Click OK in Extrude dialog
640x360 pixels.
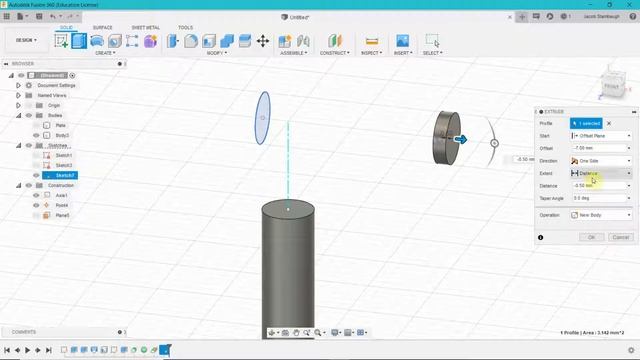[591, 237]
